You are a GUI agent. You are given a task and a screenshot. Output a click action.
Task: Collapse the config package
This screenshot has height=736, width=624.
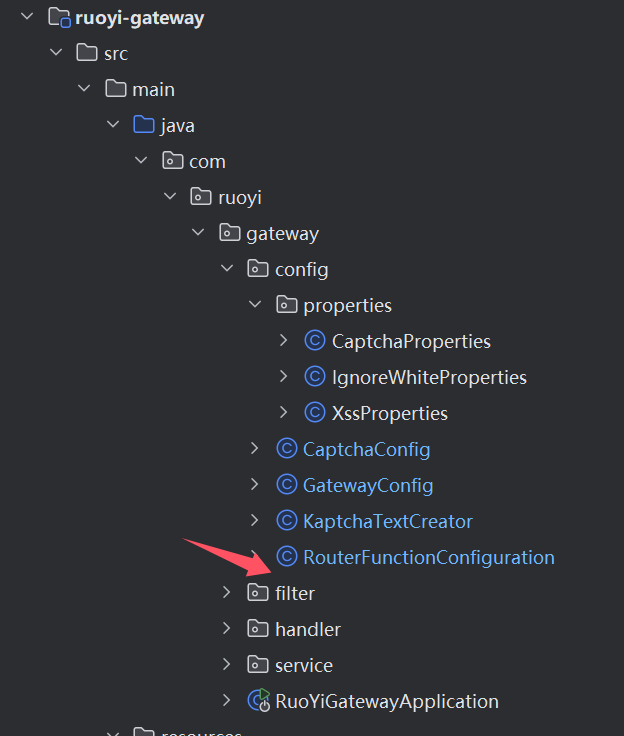[x=228, y=269]
